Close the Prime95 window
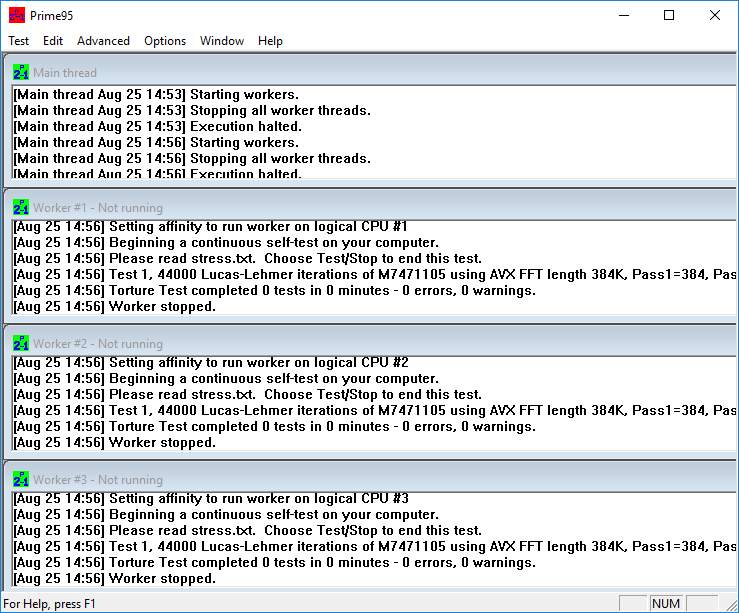 pyautogui.click(x=714, y=16)
